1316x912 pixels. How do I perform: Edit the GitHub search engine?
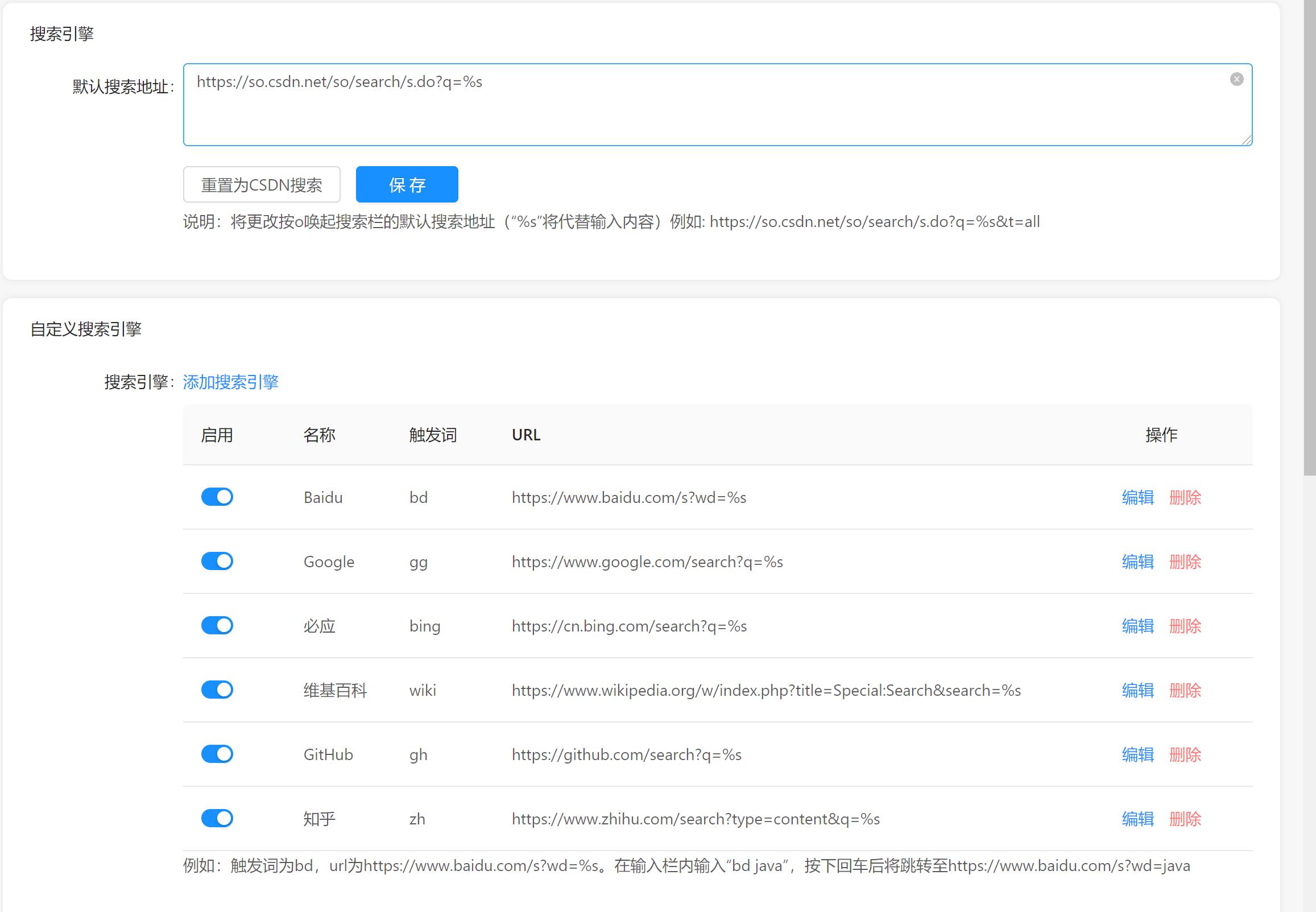click(1138, 754)
